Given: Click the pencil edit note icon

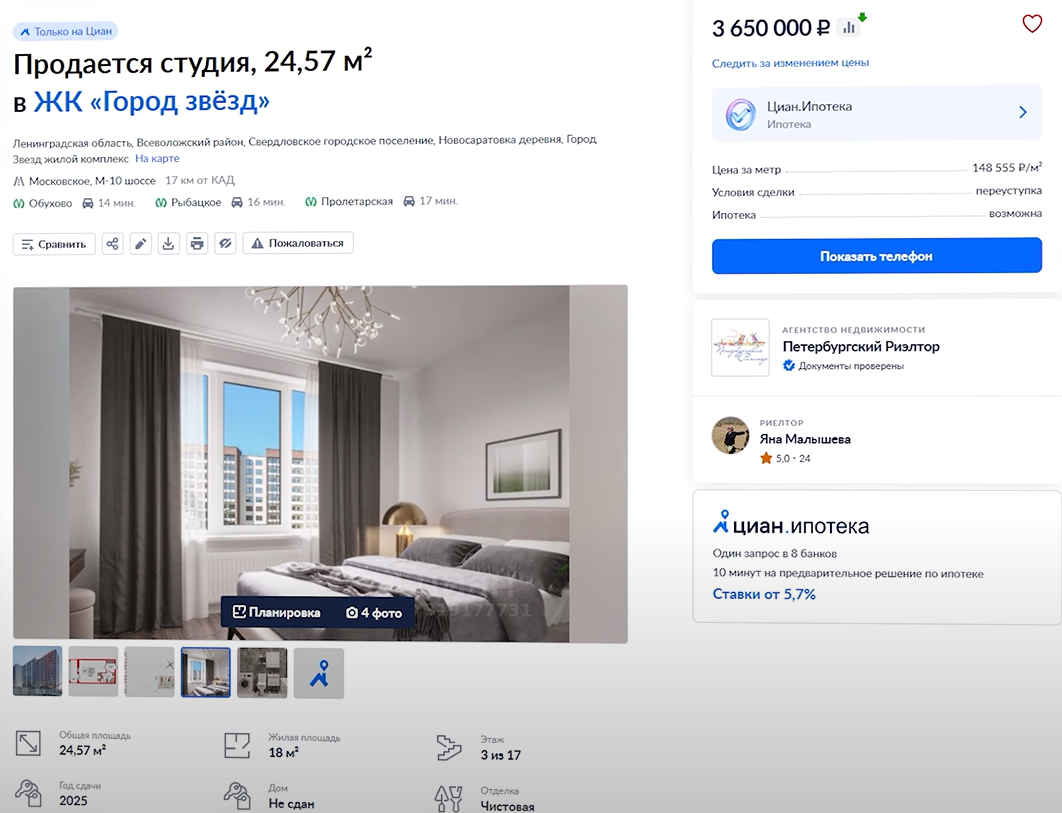Looking at the screenshot, I should pos(140,244).
